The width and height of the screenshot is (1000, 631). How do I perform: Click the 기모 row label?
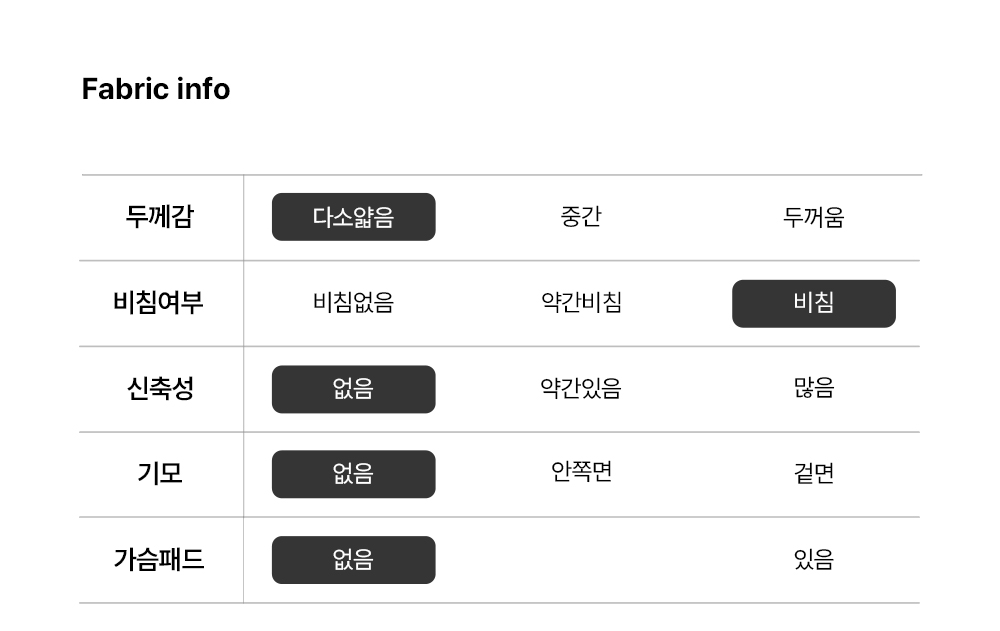pyautogui.click(x=160, y=473)
